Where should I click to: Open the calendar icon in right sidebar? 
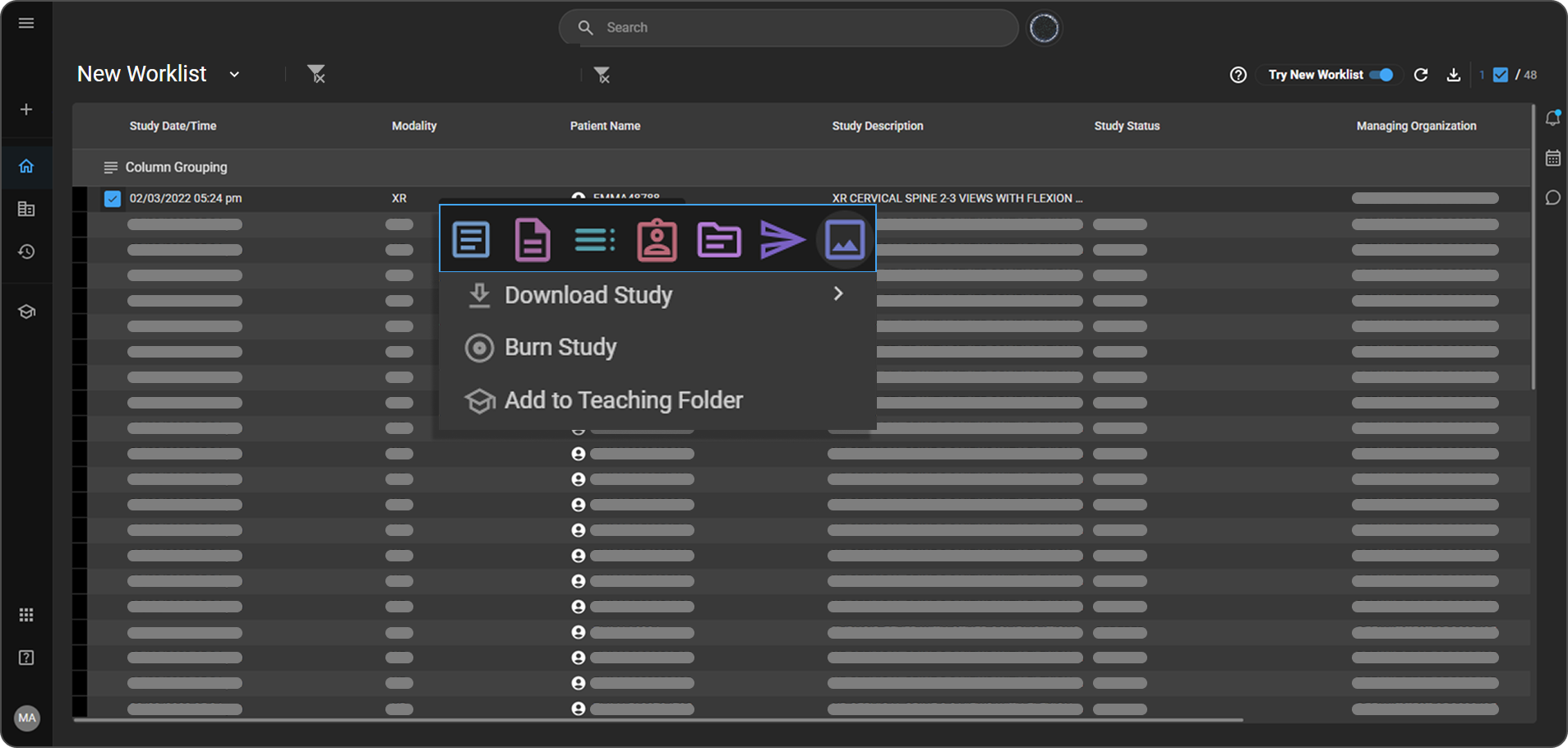pos(1552,159)
